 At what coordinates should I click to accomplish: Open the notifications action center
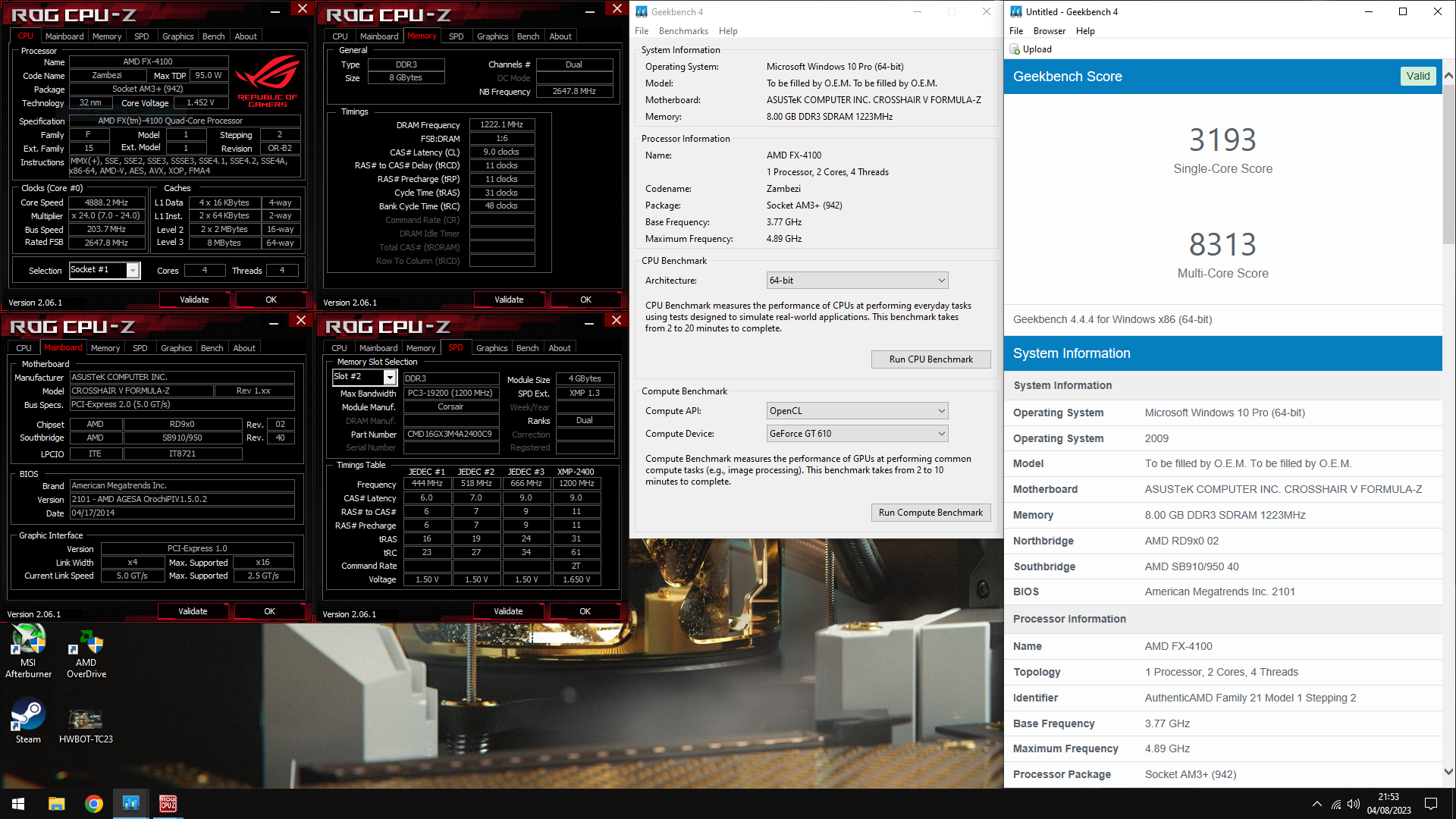pos(1431,804)
